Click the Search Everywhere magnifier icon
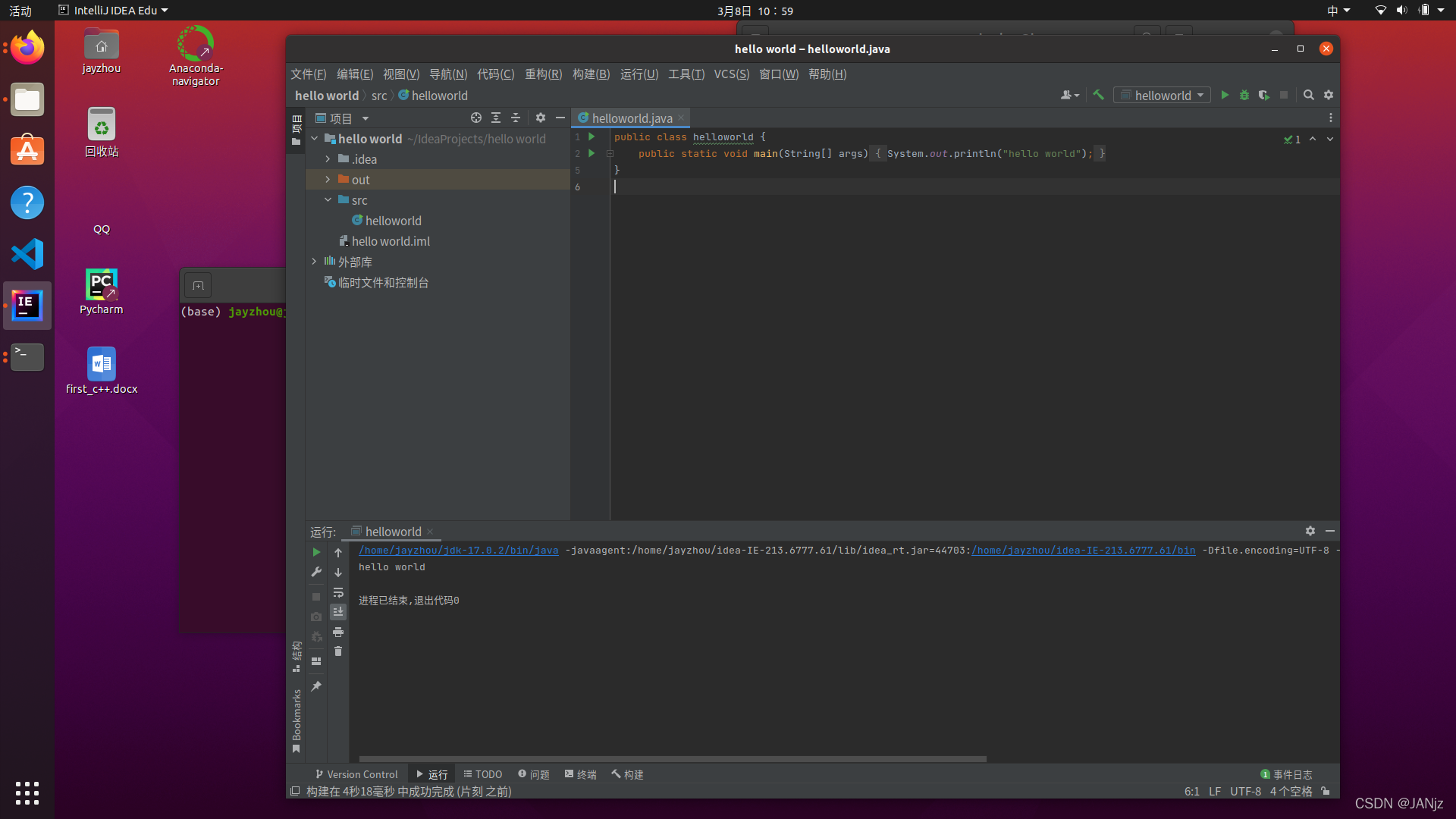The height and width of the screenshot is (819, 1456). pyautogui.click(x=1308, y=95)
